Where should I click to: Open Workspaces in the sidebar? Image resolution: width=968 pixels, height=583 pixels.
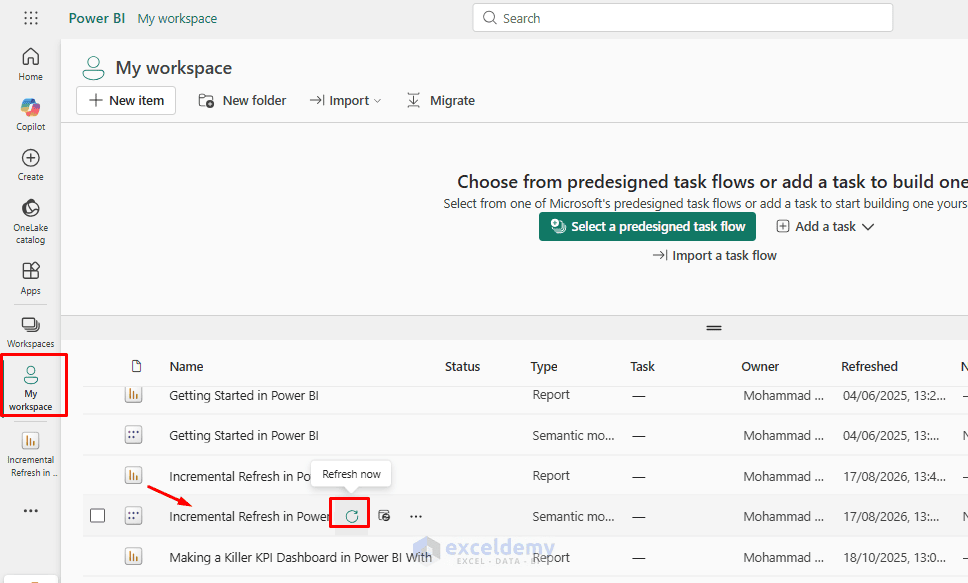pos(30,332)
